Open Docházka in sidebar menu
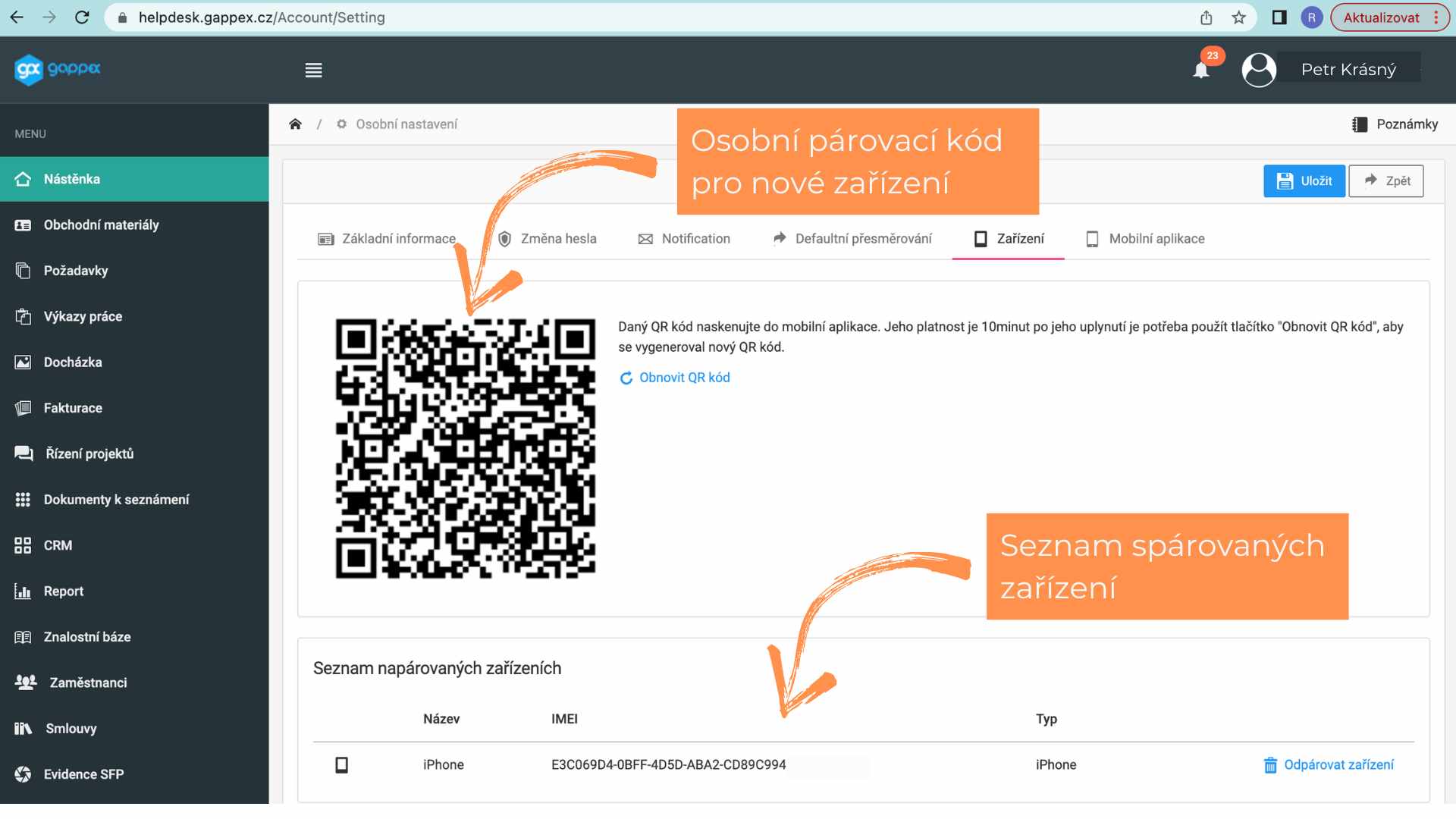This screenshot has height=819, width=1456. (73, 362)
